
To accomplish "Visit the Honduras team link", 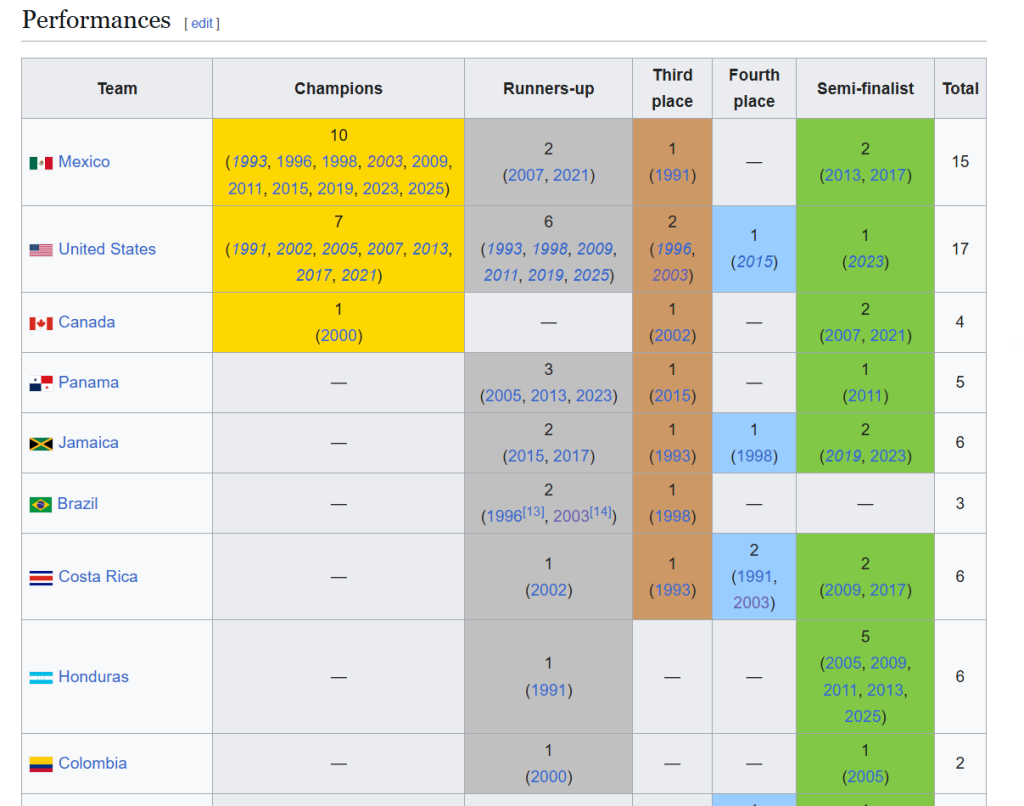I will (x=93, y=677).
